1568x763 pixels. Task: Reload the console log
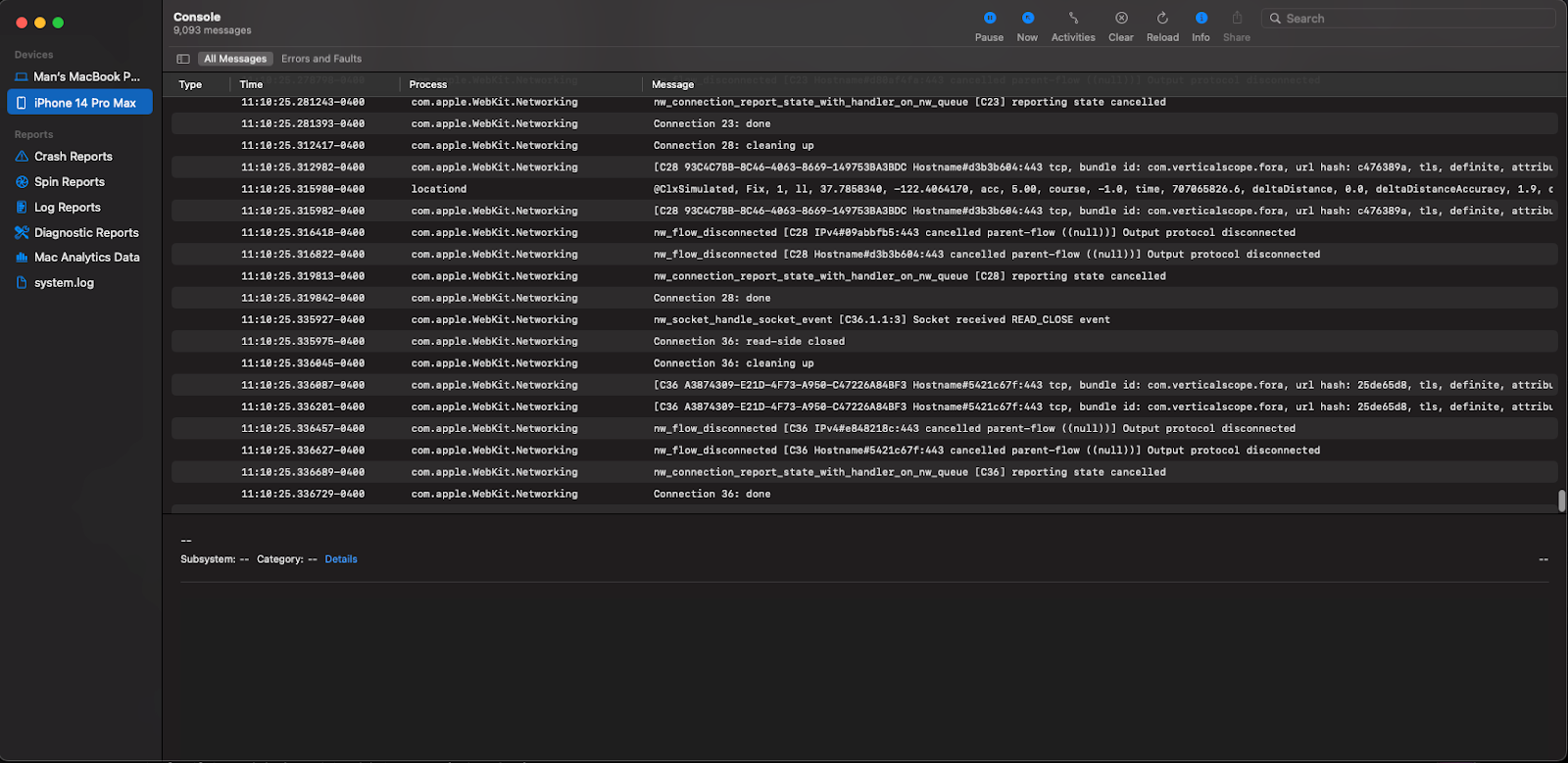click(x=1162, y=25)
